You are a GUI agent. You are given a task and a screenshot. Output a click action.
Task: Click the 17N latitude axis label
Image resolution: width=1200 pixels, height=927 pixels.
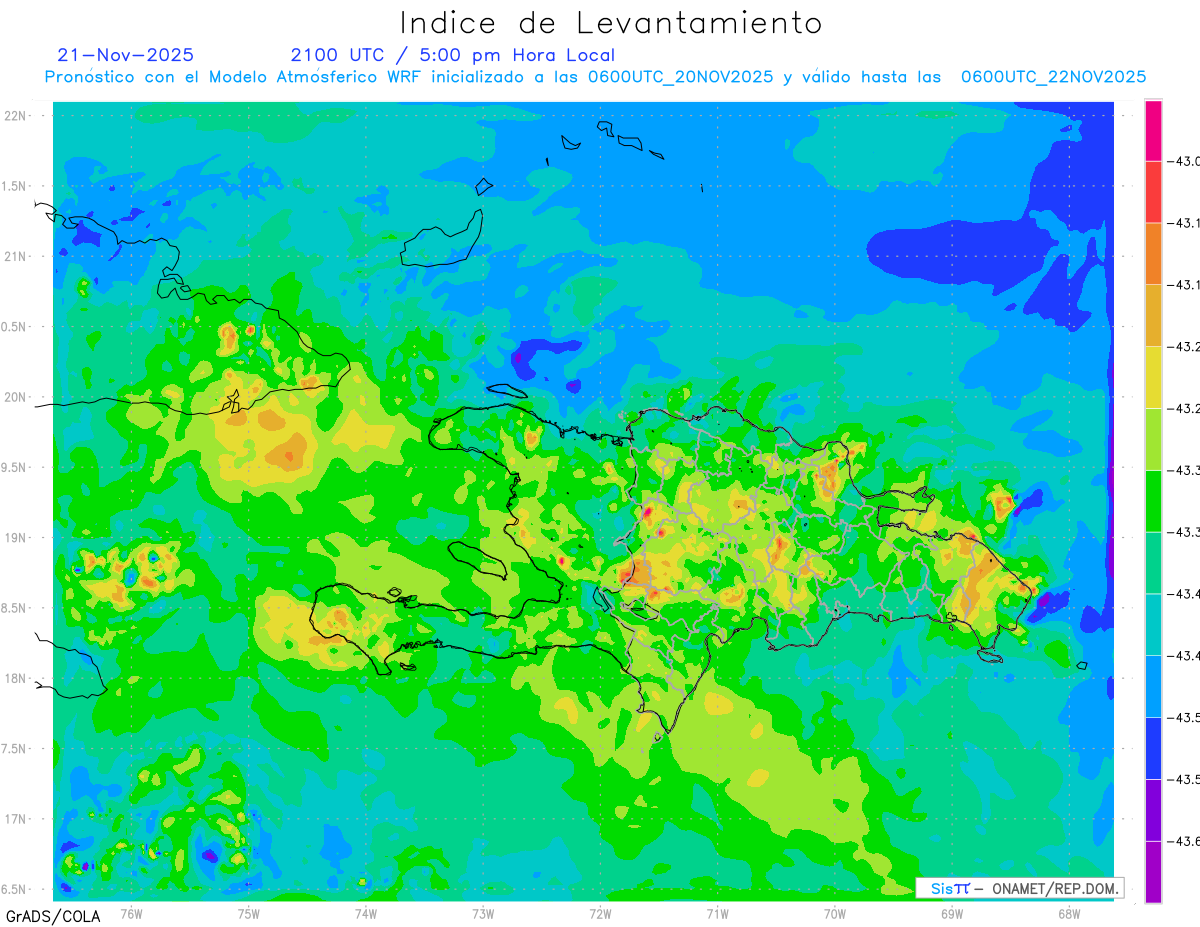click(x=15, y=819)
